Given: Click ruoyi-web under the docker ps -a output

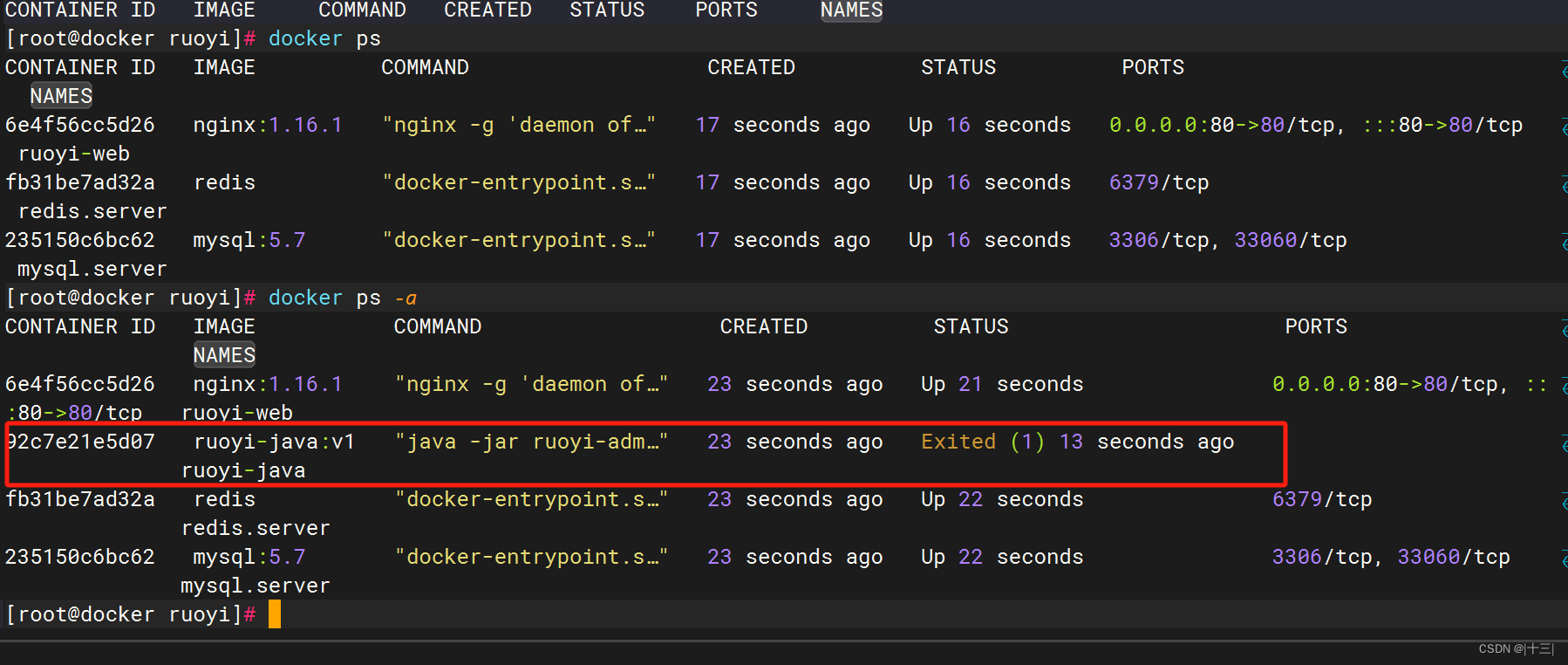Looking at the screenshot, I should [x=237, y=413].
